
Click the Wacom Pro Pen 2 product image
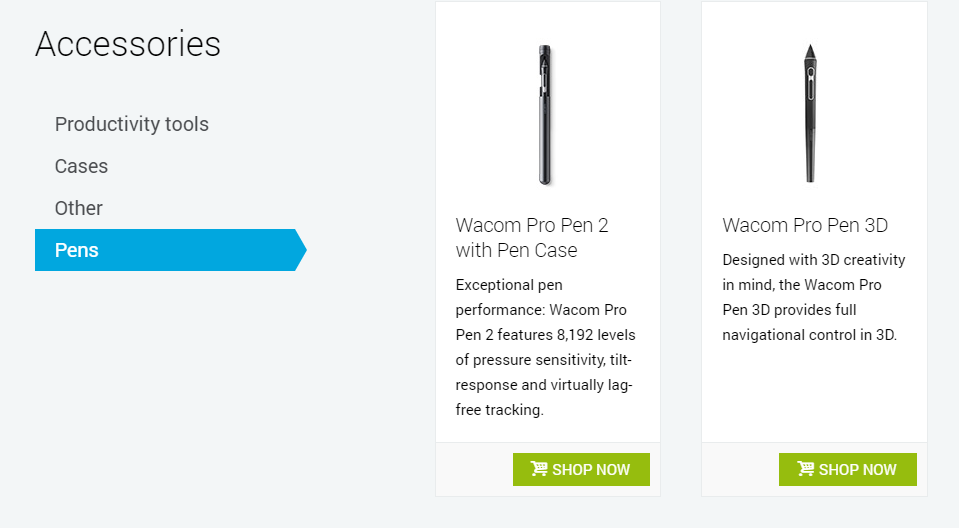click(x=545, y=115)
